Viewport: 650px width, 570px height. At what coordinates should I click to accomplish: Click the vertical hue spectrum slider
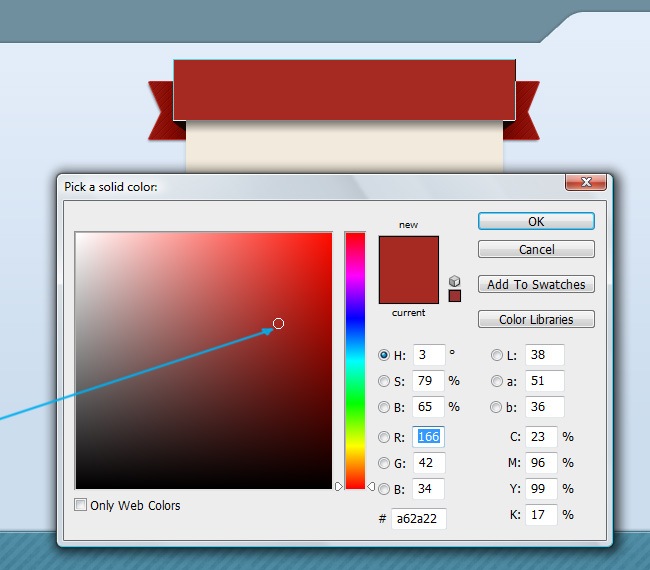point(355,361)
